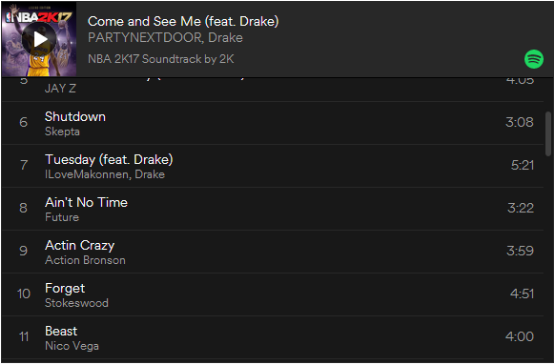Click the play button on album cover

tap(39, 40)
